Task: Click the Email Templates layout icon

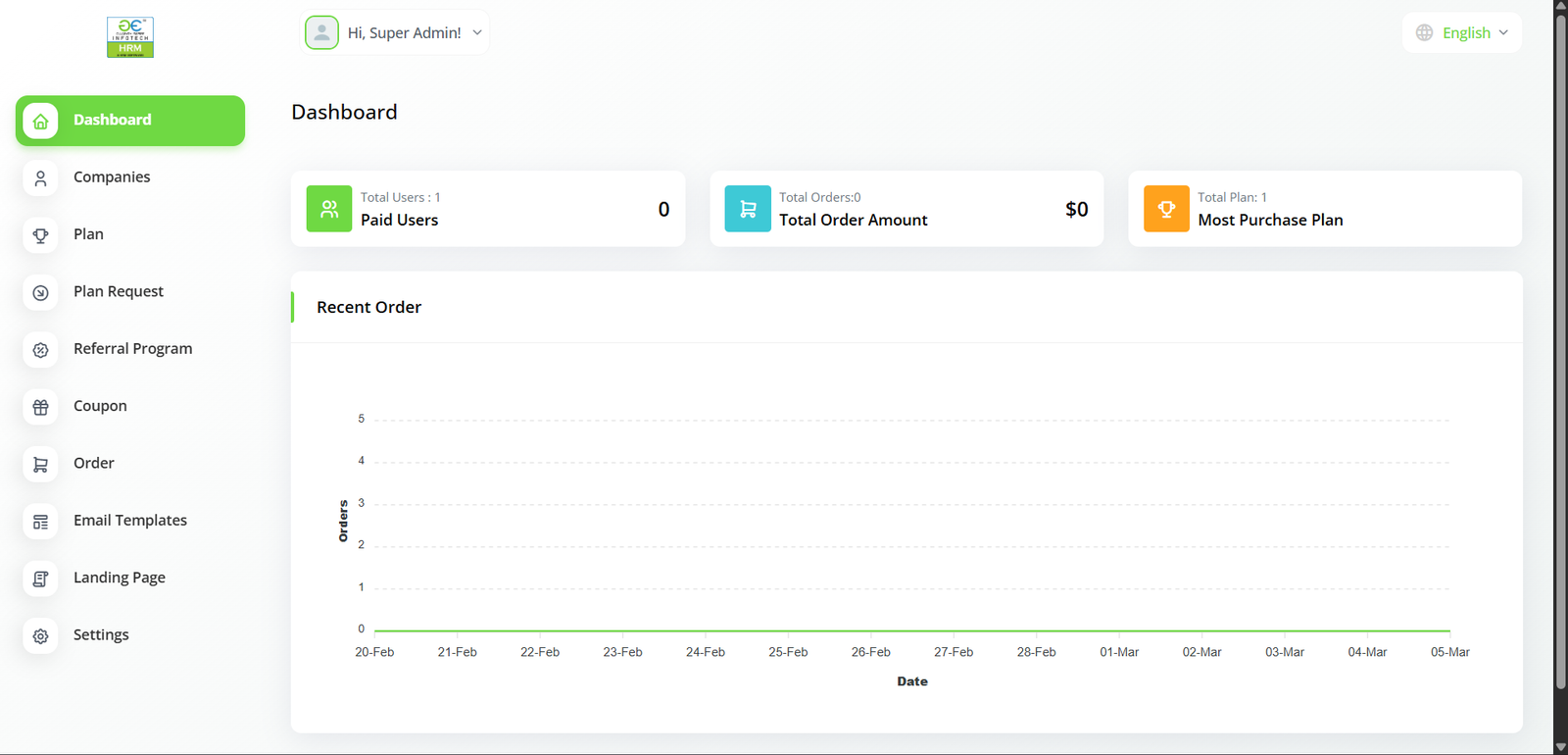Action: tap(40, 522)
